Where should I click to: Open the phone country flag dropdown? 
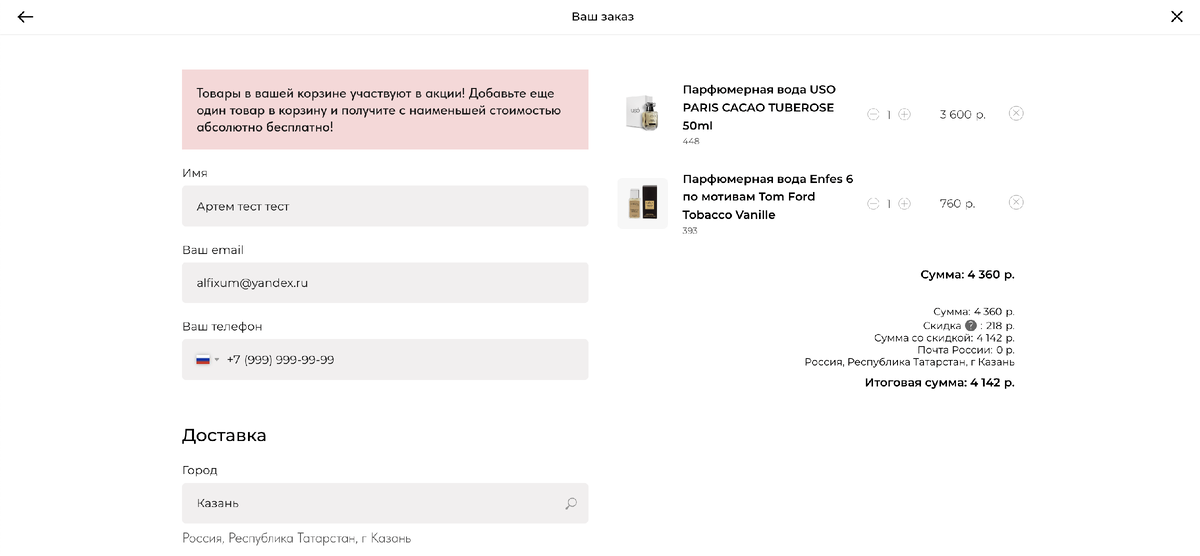(x=207, y=360)
